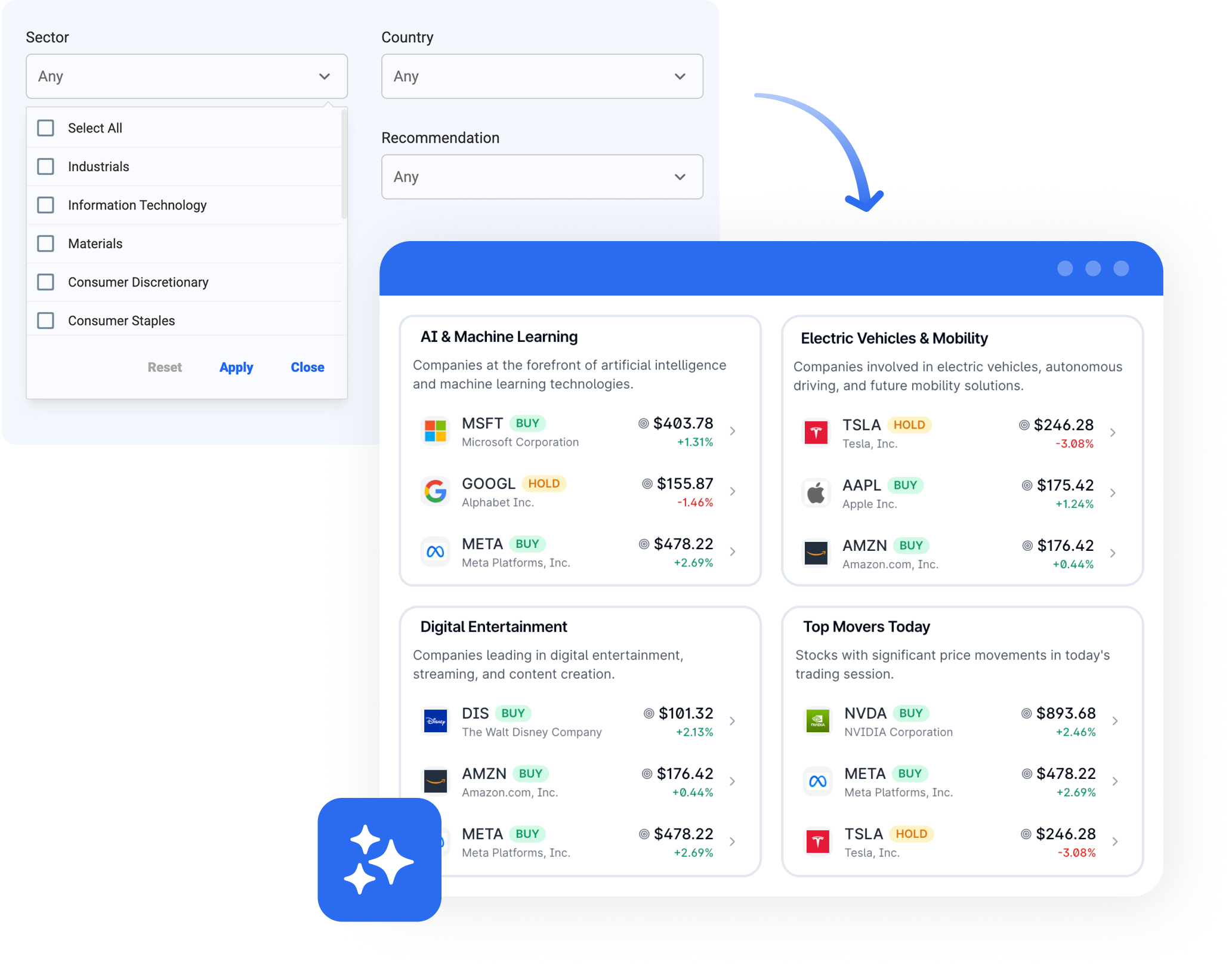1232x968 pixels.
Task: Click the blue AI sparkles icon tile
Action: pos(379,859)
